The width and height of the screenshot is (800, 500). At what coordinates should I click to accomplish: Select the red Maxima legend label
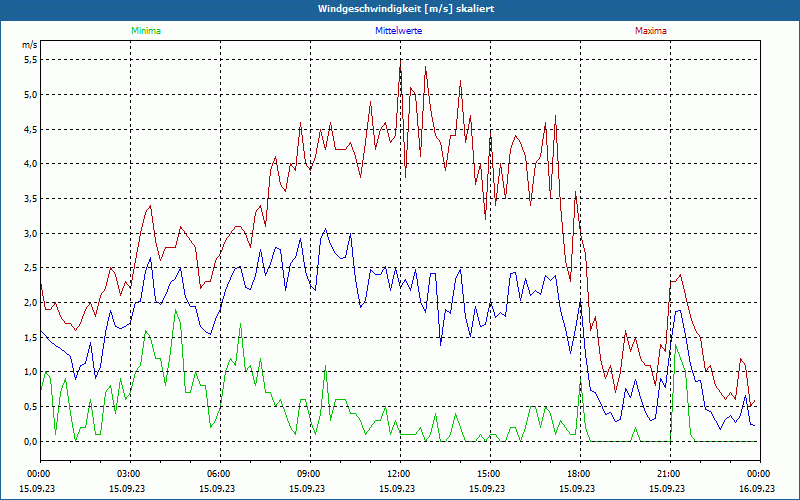651,31
